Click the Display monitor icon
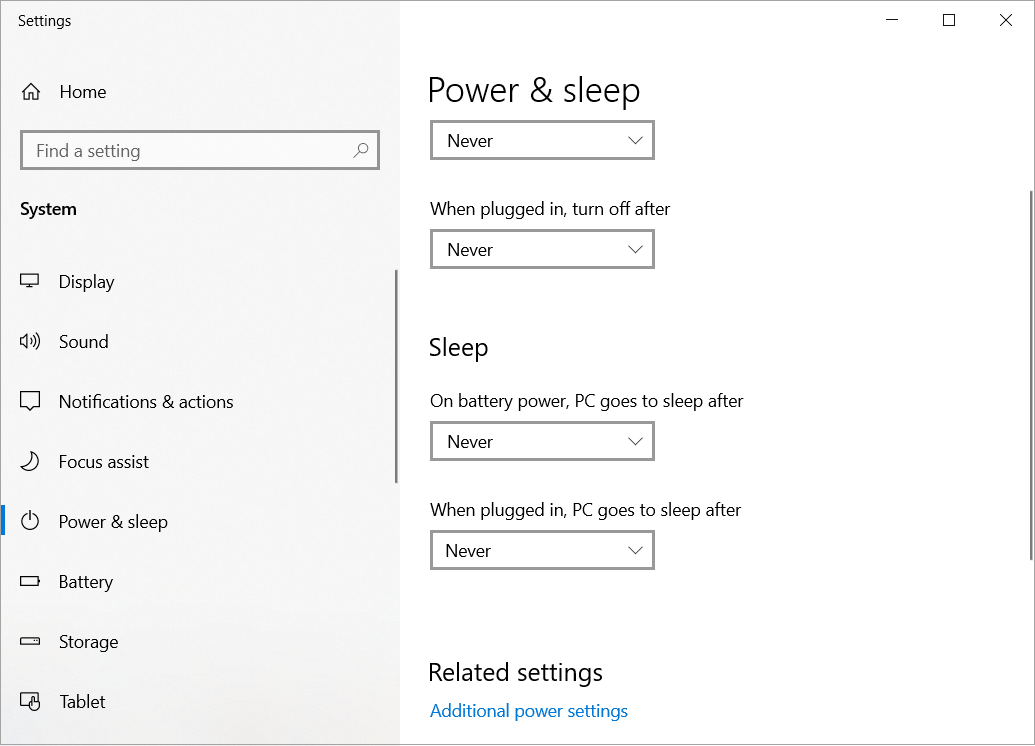The width and height of the screenshot is (1035, 746). tap(30, 281)
